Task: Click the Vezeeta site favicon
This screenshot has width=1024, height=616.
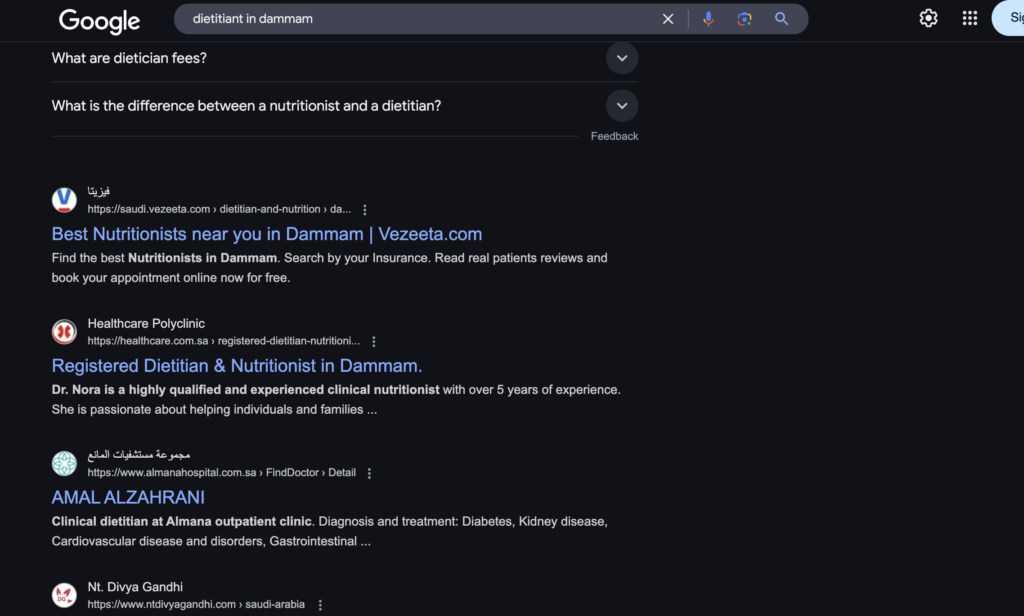Action: pos(64,200)
